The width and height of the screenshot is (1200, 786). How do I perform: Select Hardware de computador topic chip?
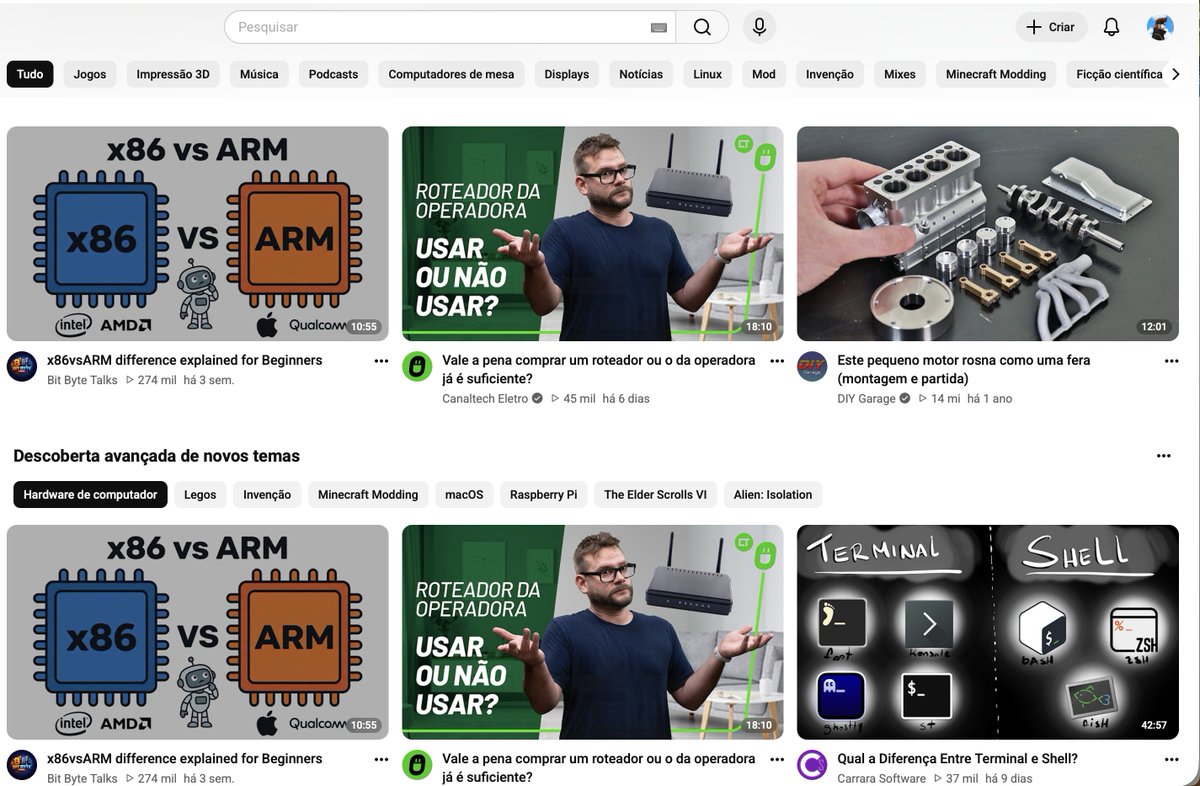coord(90,494)
